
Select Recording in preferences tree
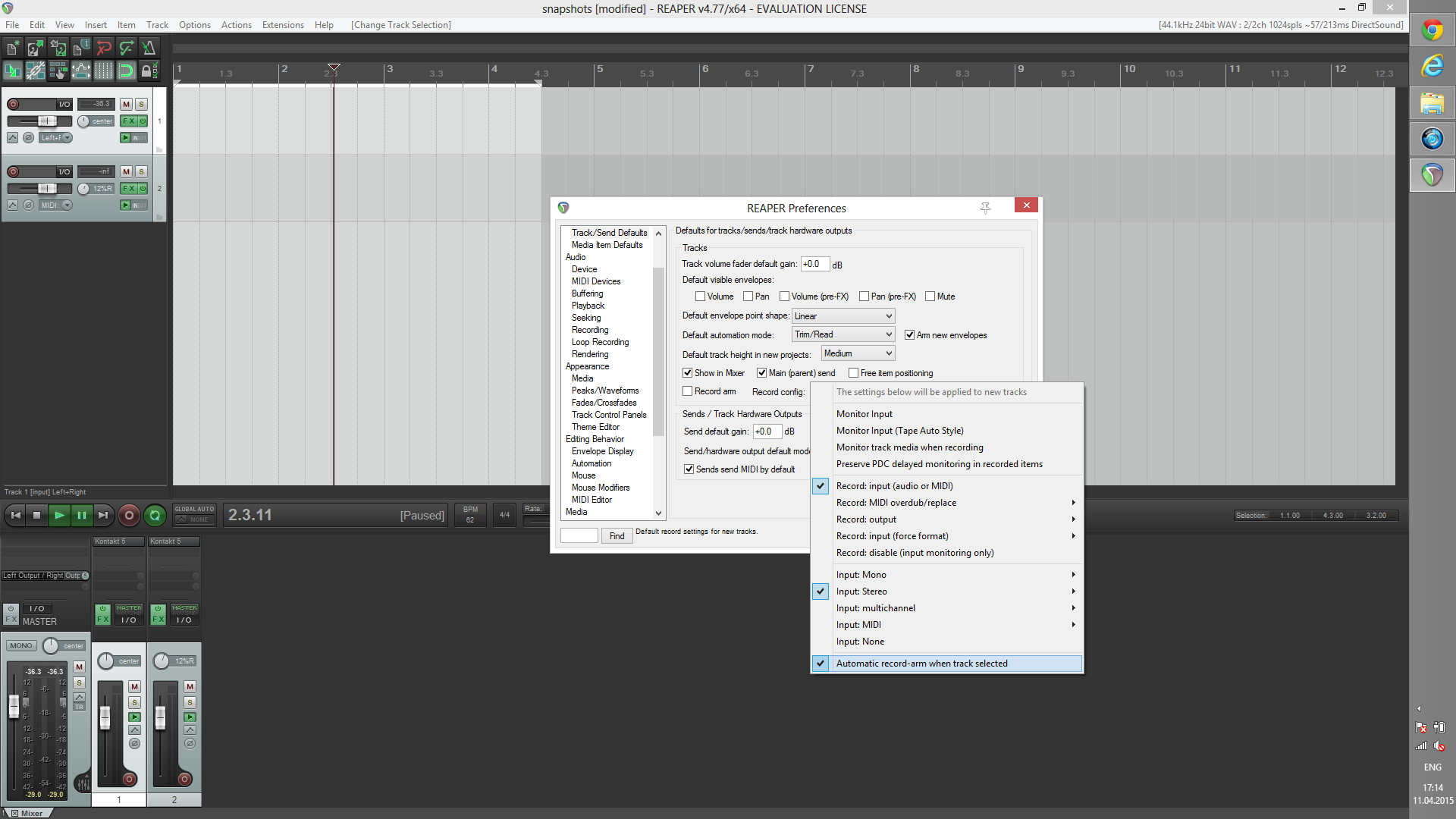(590, 330)
